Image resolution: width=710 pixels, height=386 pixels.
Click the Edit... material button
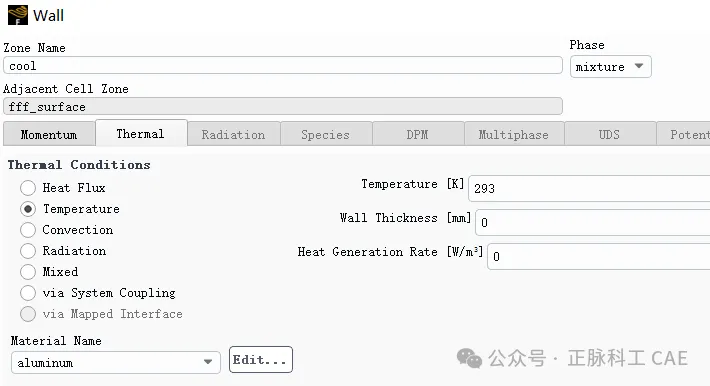tap(260, 360)
